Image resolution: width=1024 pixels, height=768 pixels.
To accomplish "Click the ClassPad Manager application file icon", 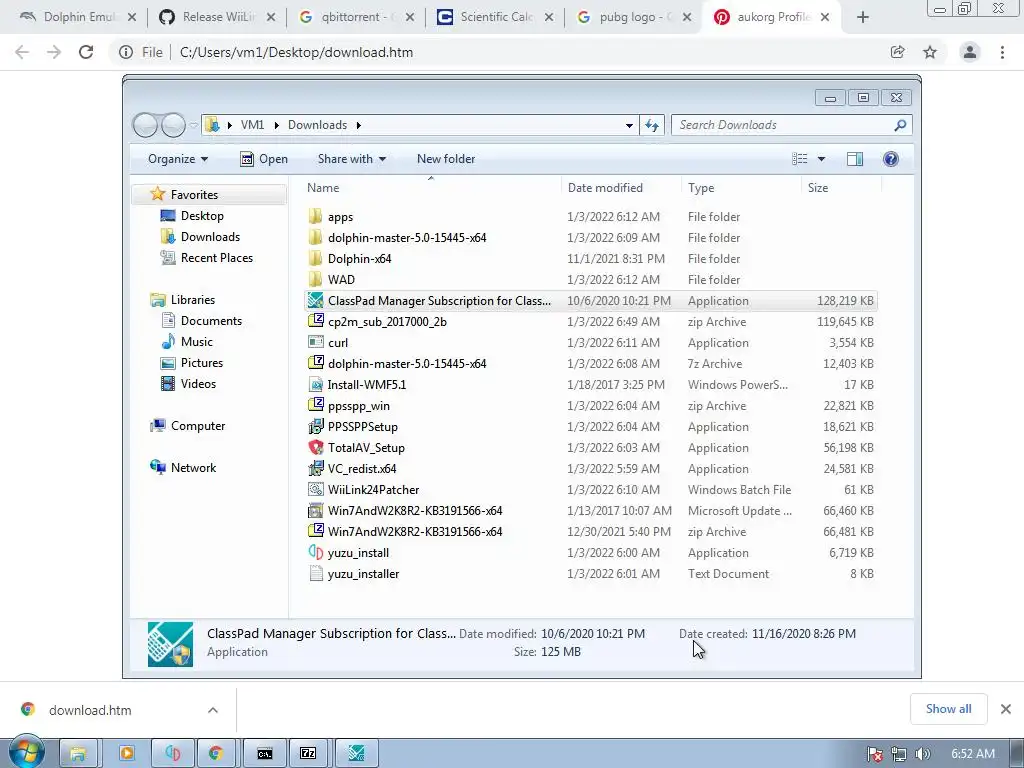I will click(x=315, y=300).
